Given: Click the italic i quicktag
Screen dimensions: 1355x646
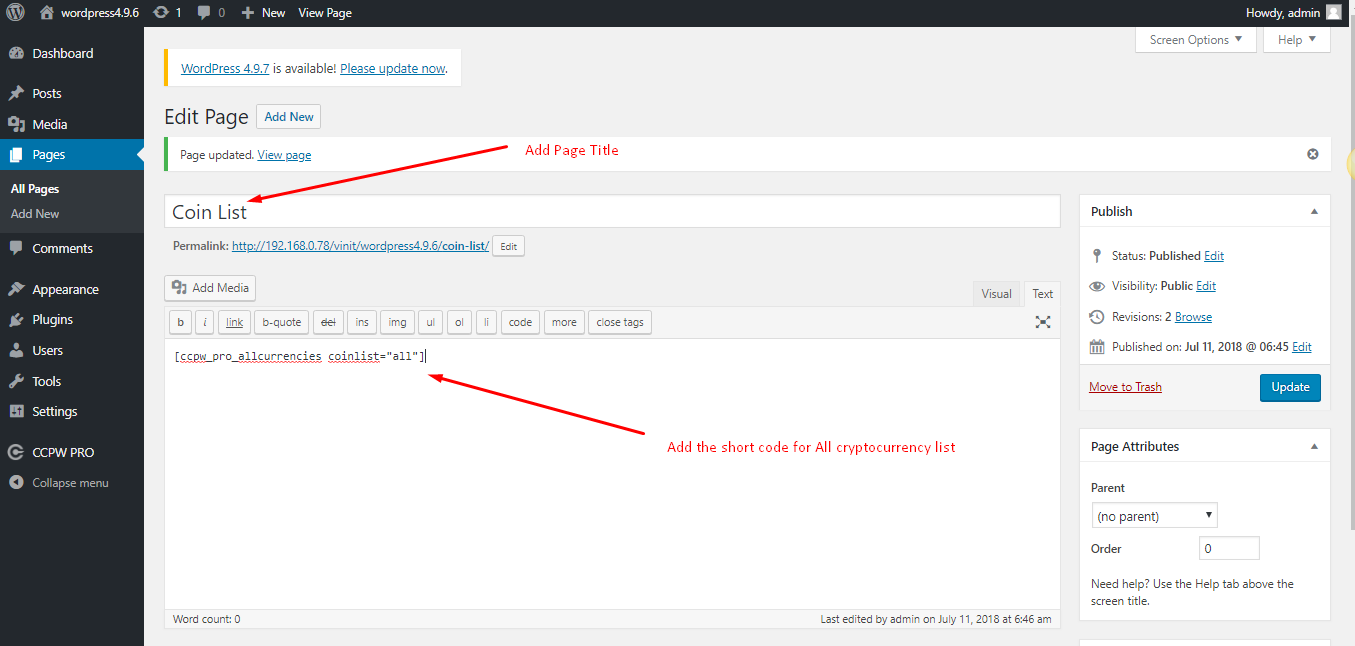Looking at the screenshot, I should pyautogui.click(x=205, y=322).
